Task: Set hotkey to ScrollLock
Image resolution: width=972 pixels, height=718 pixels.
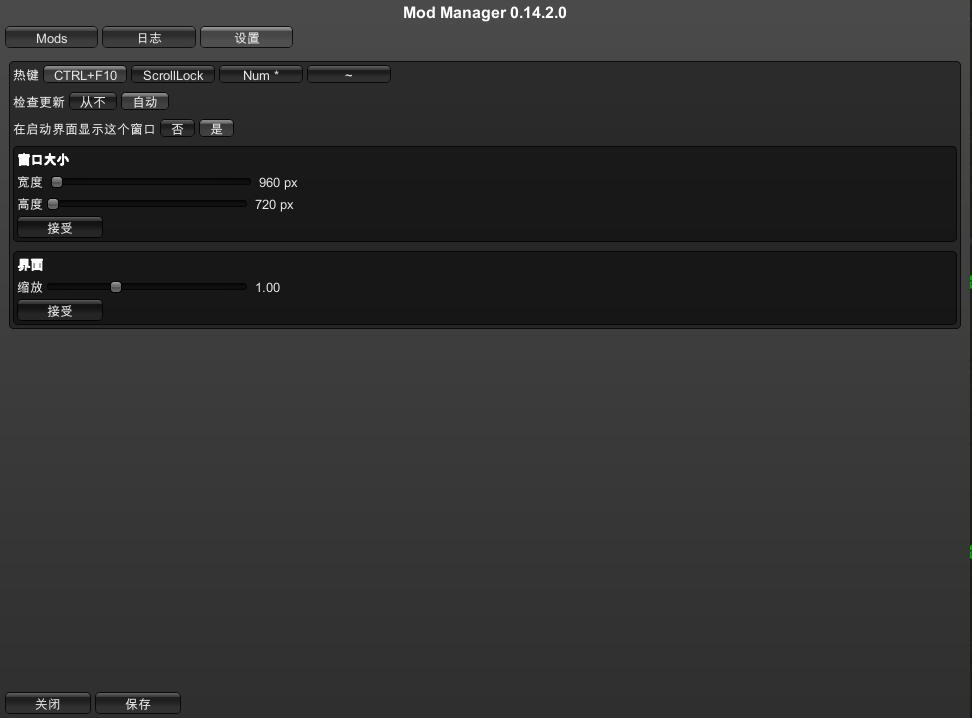Action: click(173, 75)
